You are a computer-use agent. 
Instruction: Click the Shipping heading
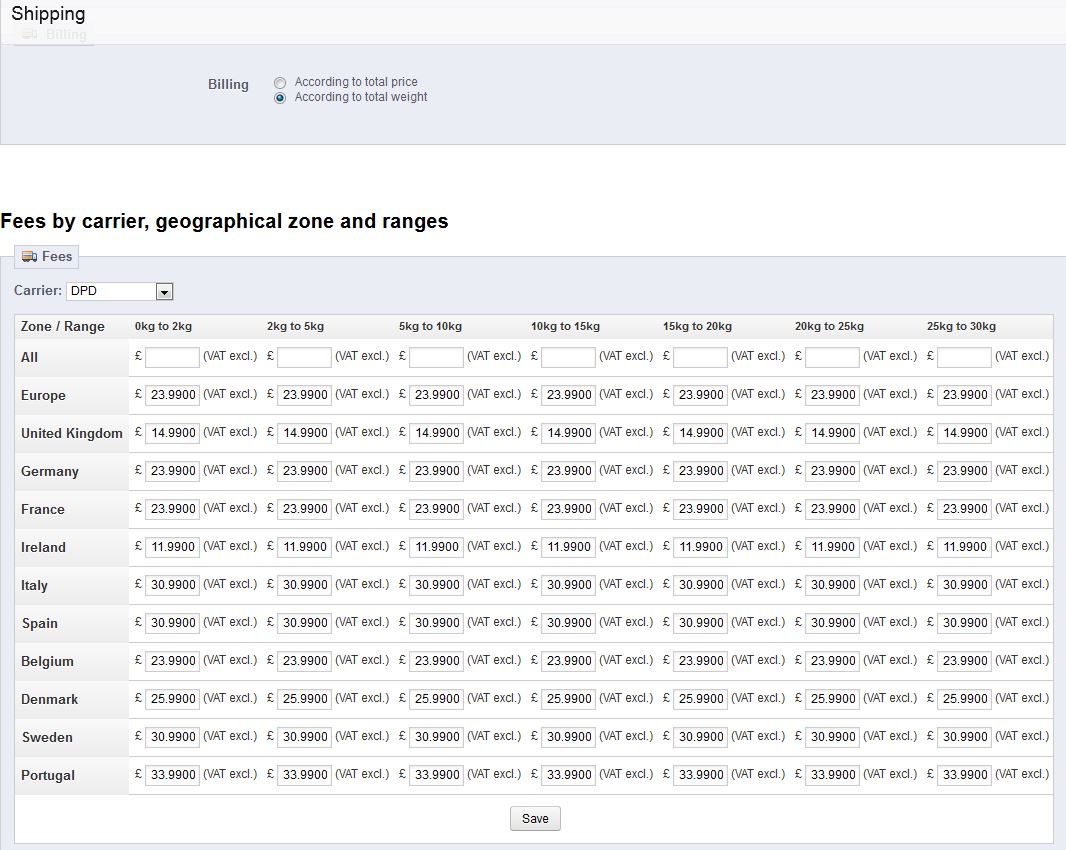pos(48,14)
